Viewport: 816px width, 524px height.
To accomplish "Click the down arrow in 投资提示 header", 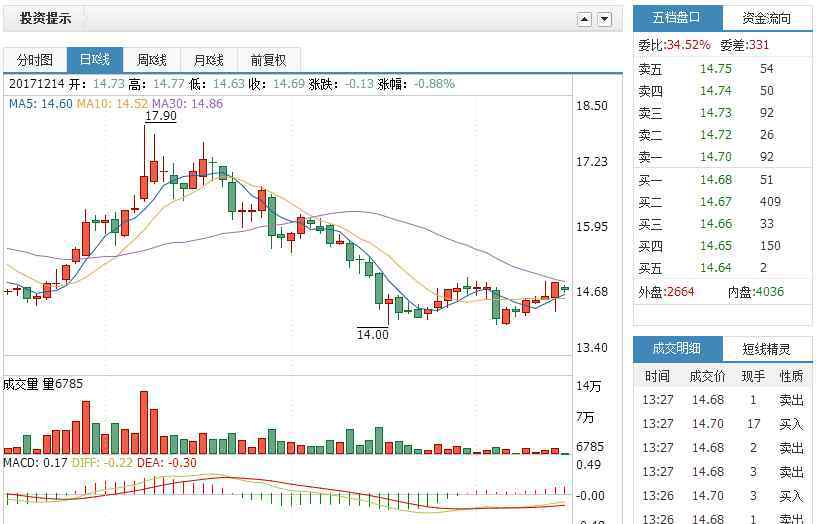I will coord(604,19).
